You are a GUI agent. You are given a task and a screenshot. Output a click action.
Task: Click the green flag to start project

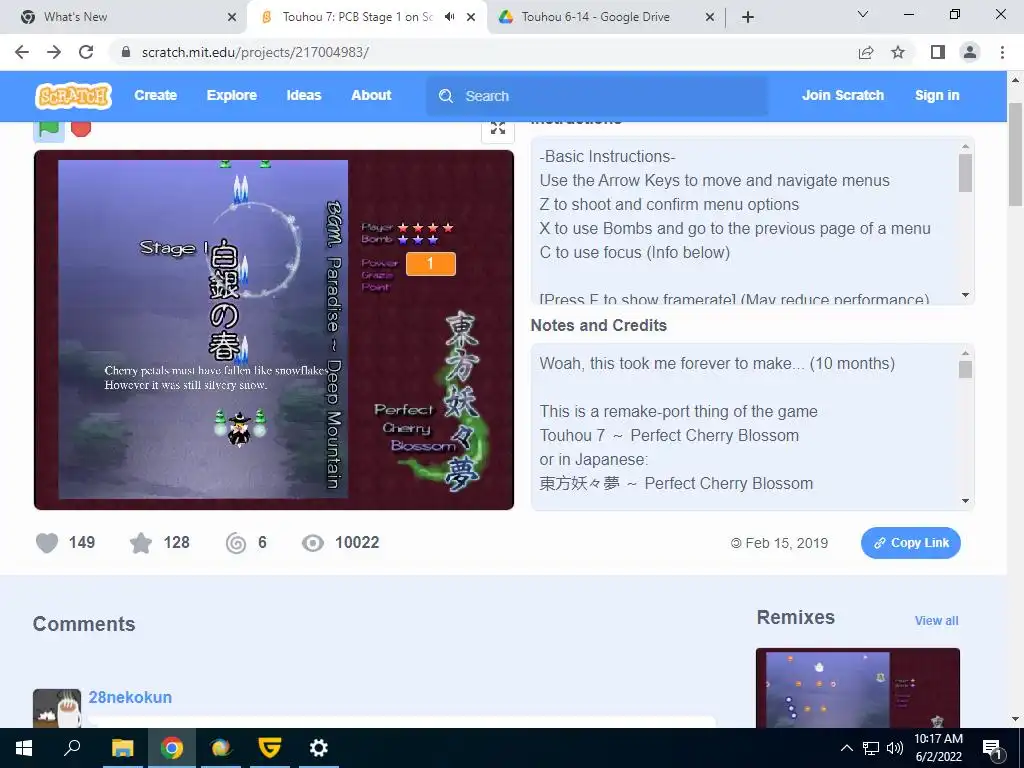point(49,129)
